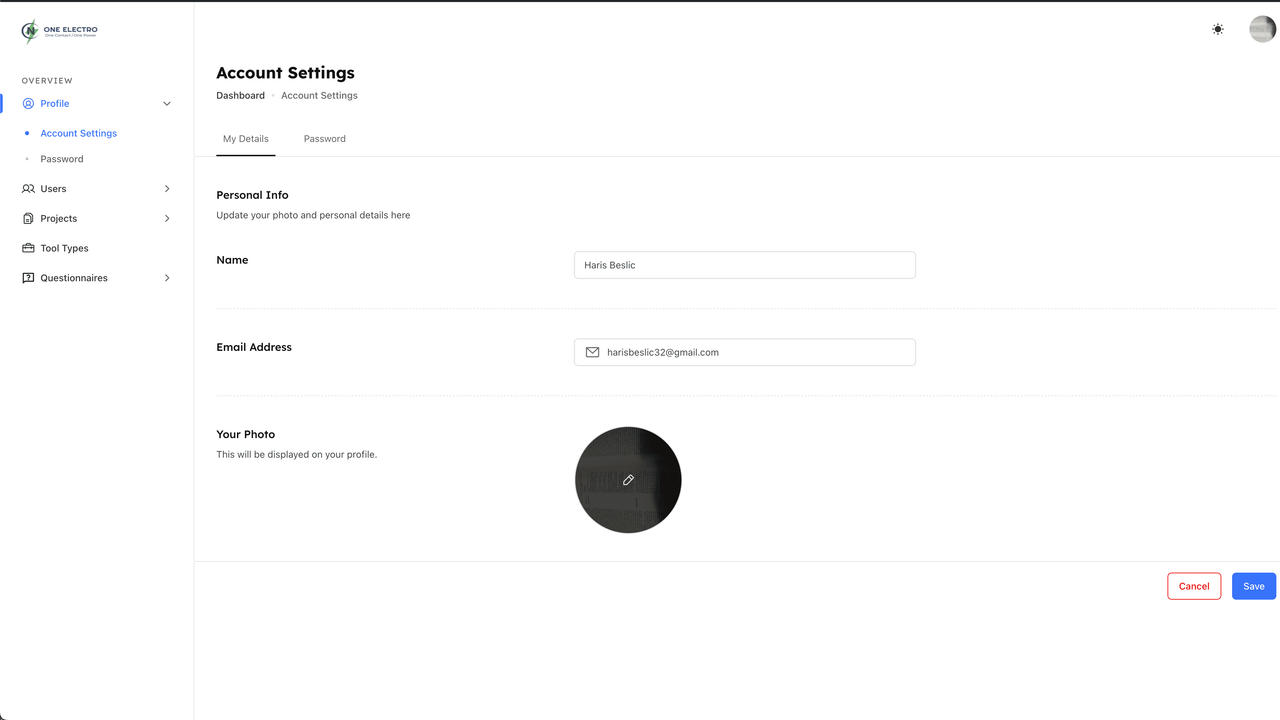
Task: Open the user avatar menu
Action: click(x=1262, y=29)
